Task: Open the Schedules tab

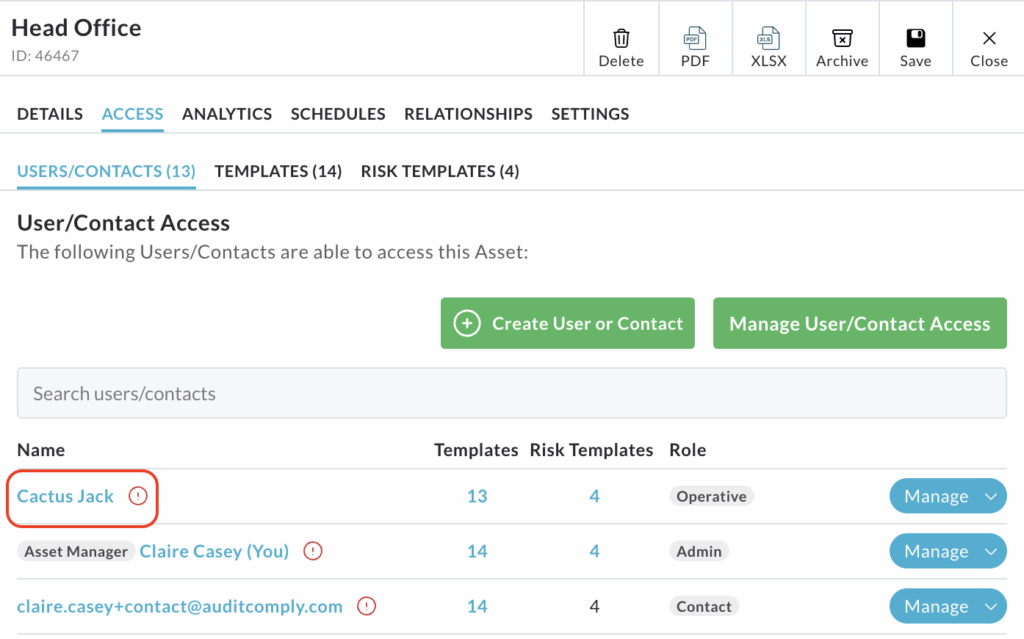Action: coord(338,114)
